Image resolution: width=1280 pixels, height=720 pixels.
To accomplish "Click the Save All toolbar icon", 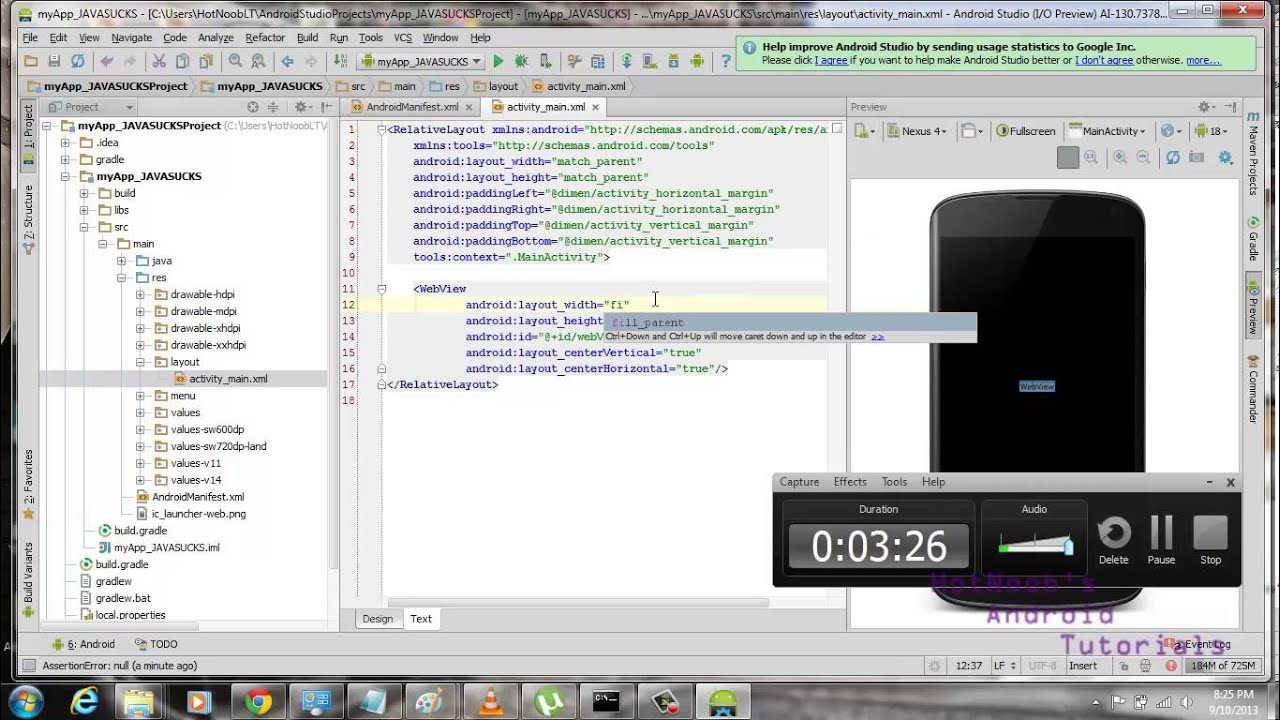I will tap(54, 62).
